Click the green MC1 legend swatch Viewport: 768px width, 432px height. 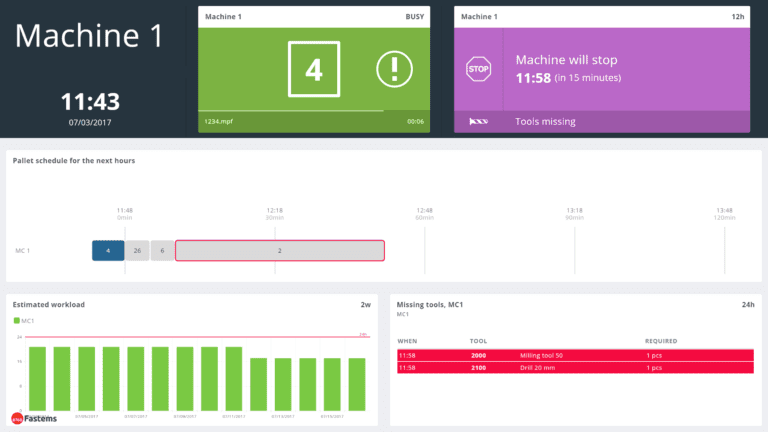point(17,321)
